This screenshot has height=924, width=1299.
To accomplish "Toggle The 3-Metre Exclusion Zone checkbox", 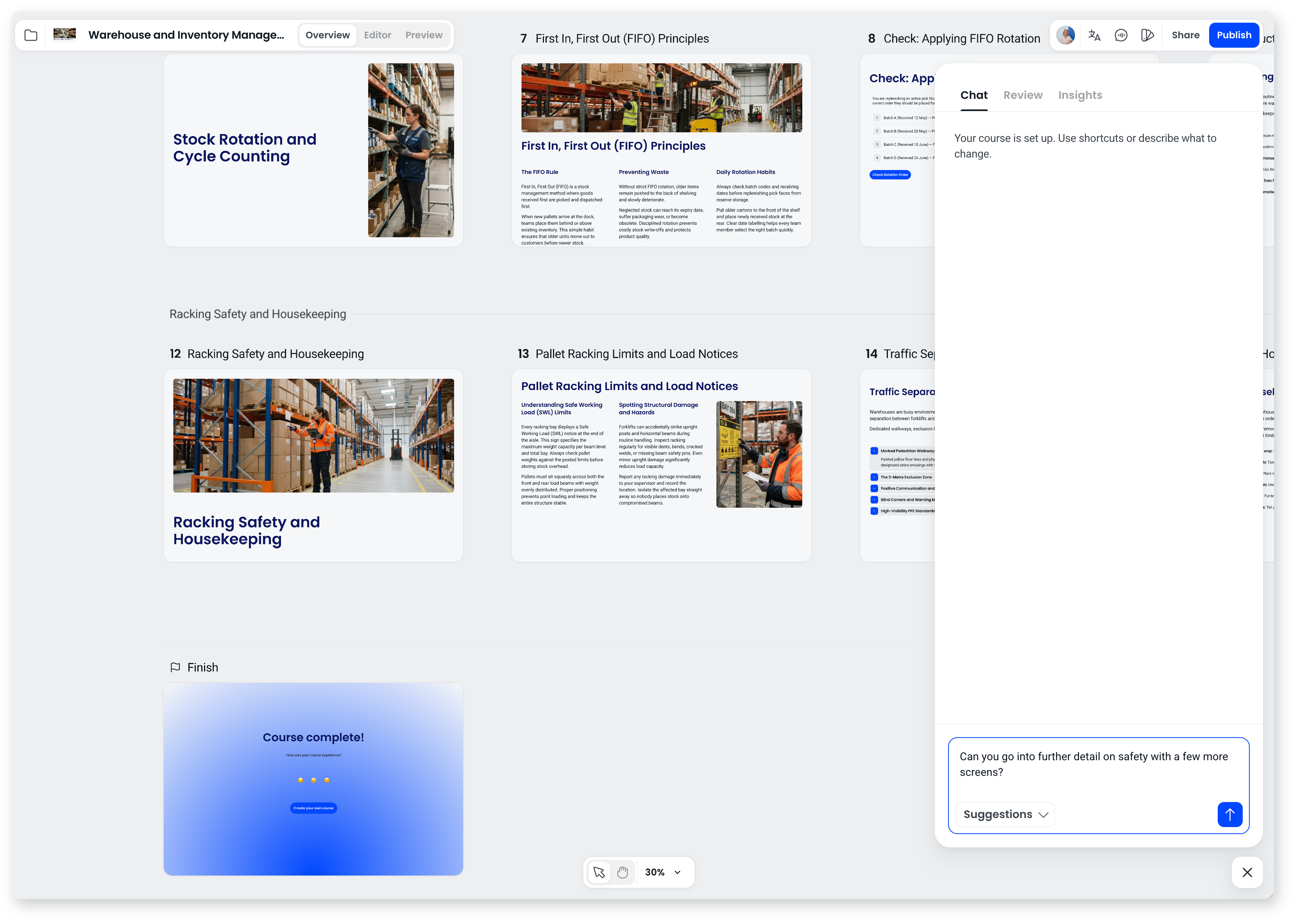I will pyautogui.click(x=874, y=477).
